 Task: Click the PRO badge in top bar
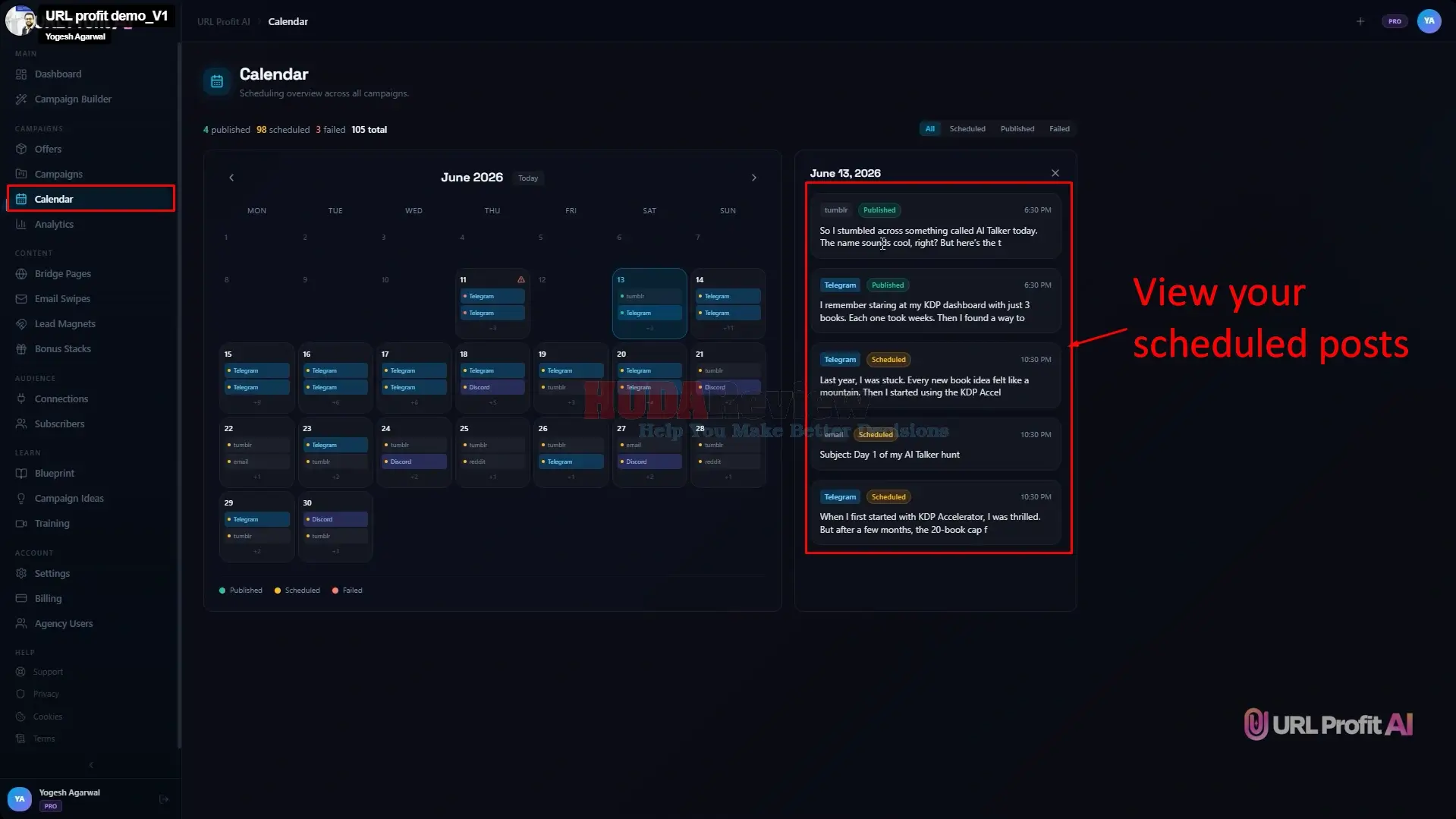click(x=1395, y=21)
